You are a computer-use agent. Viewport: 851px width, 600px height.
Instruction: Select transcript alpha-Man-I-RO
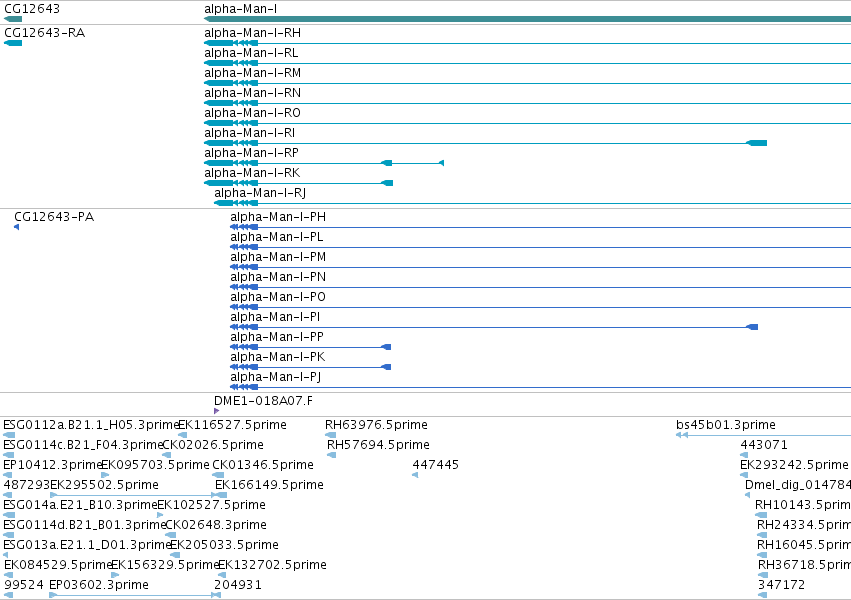252,113
